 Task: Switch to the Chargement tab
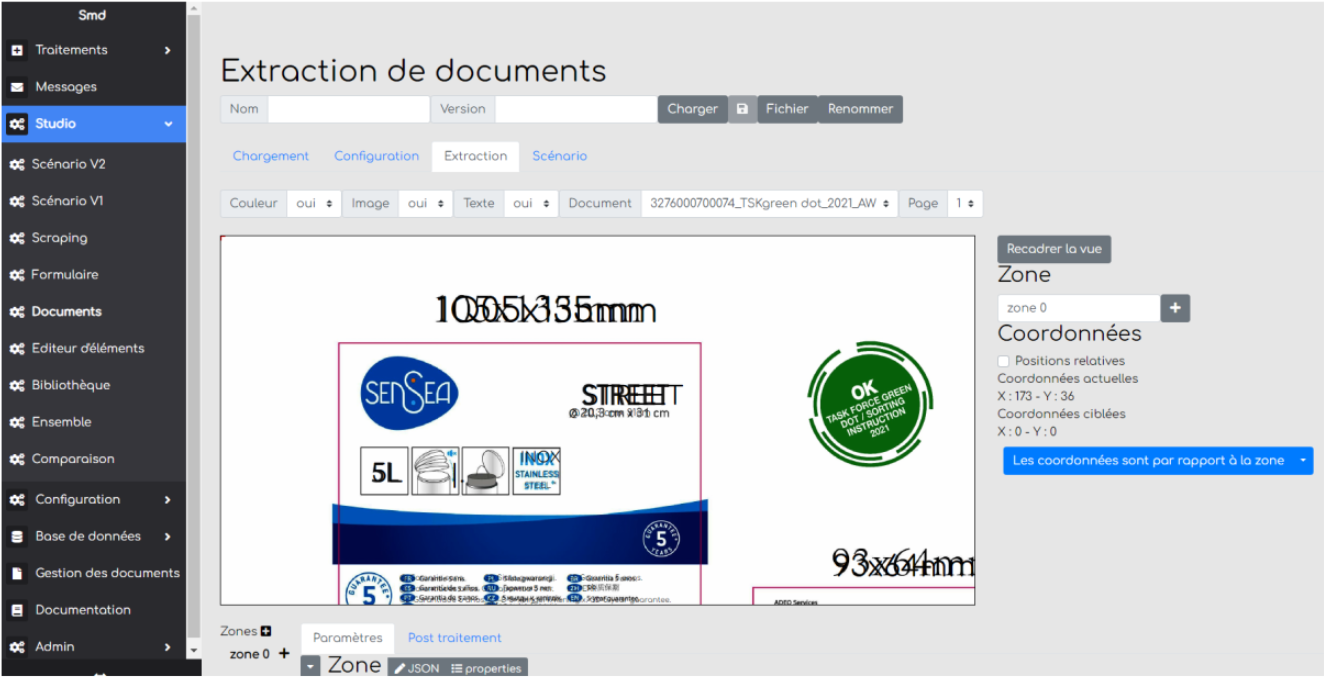click(x=271, y=156)
